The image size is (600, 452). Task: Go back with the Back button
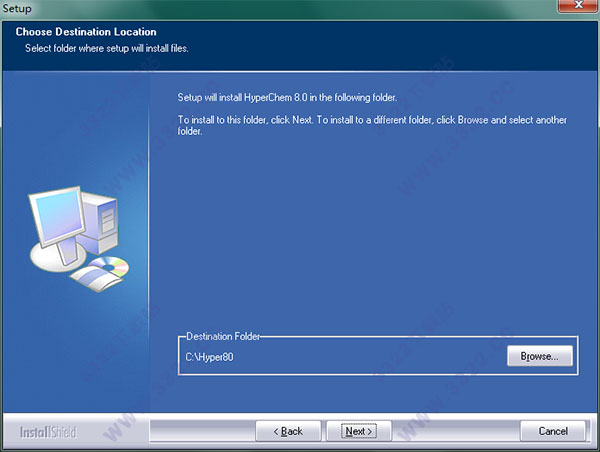(288, 431)
